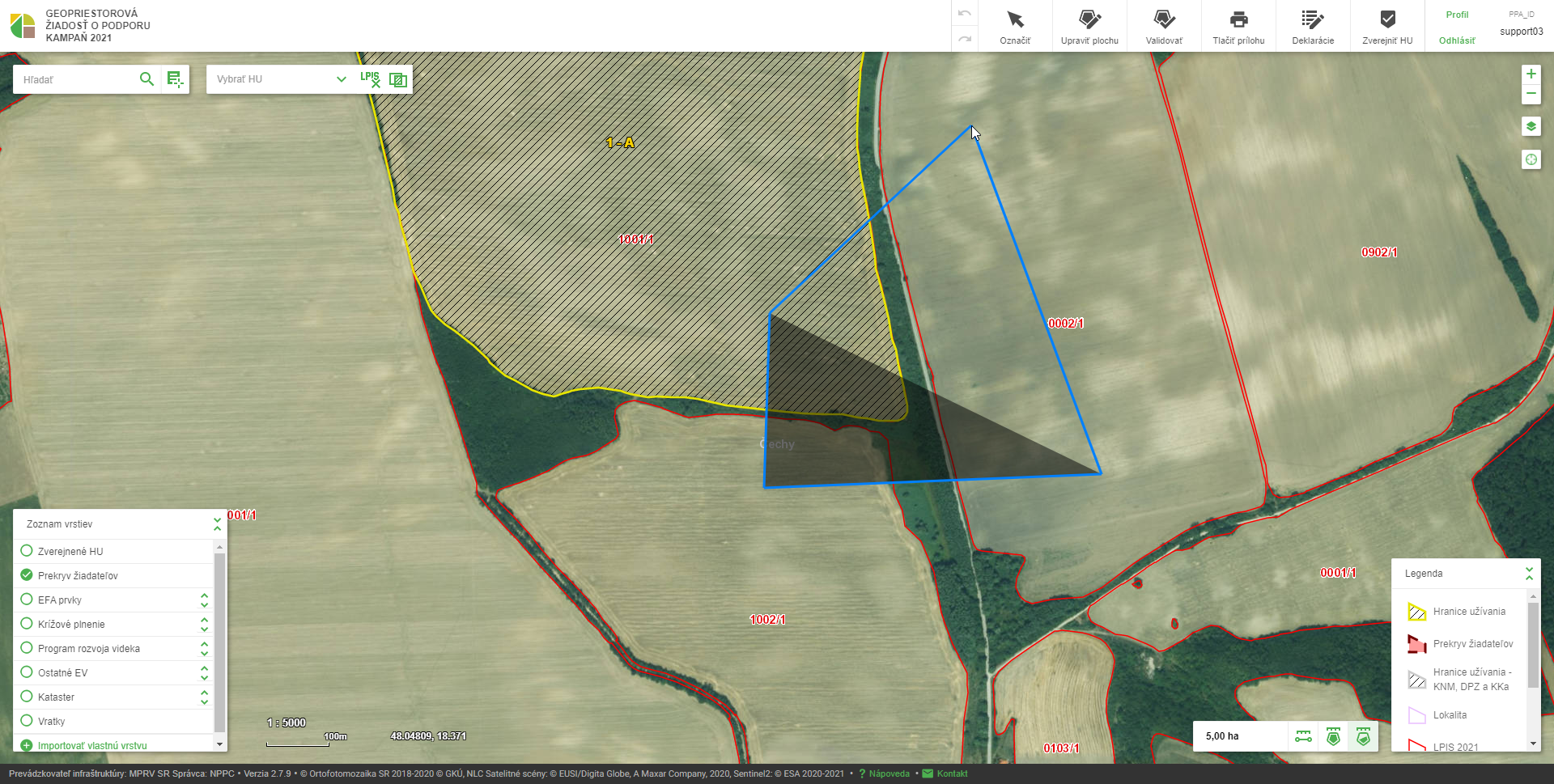
Task: Click Importovať vlastnú vrstvu
Action: click(92, 746)
